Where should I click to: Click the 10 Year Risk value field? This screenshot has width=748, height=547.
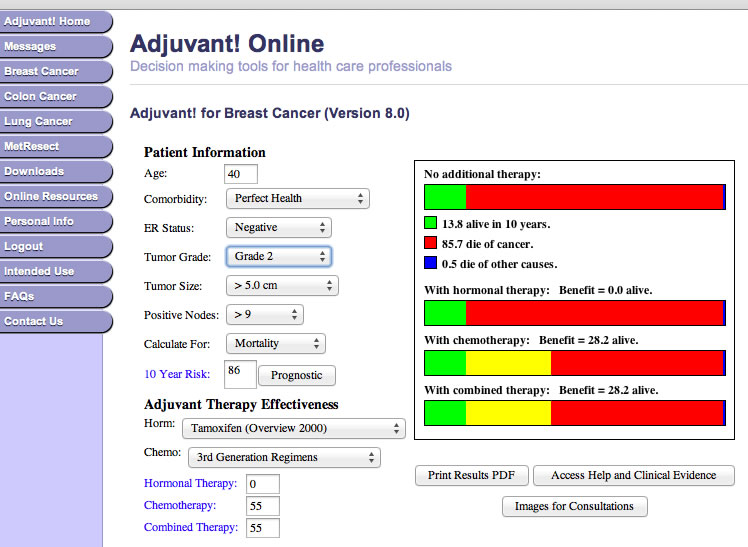pos(240,374)
